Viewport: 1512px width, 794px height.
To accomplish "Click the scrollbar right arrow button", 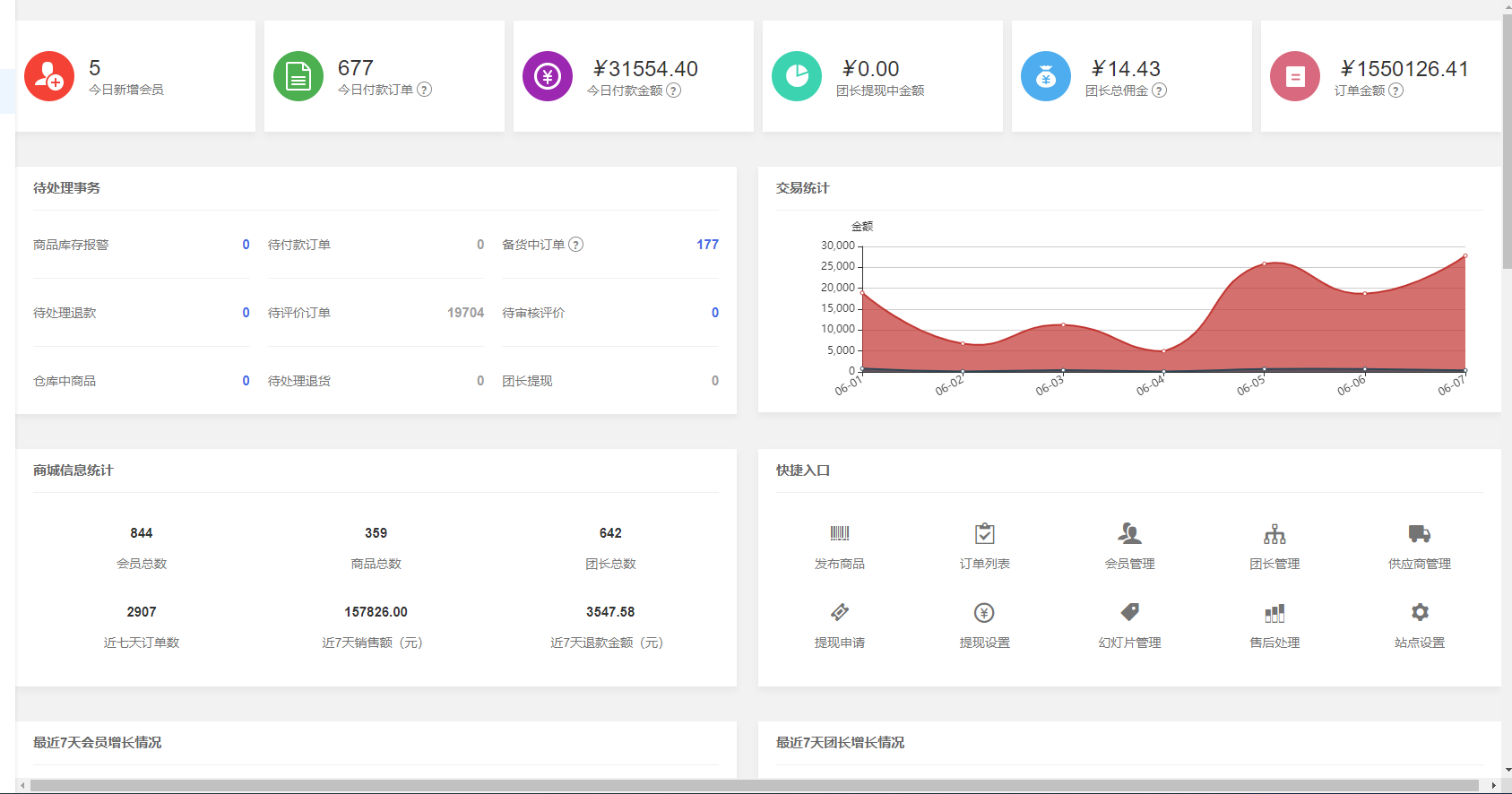I will coord(1494,786).
